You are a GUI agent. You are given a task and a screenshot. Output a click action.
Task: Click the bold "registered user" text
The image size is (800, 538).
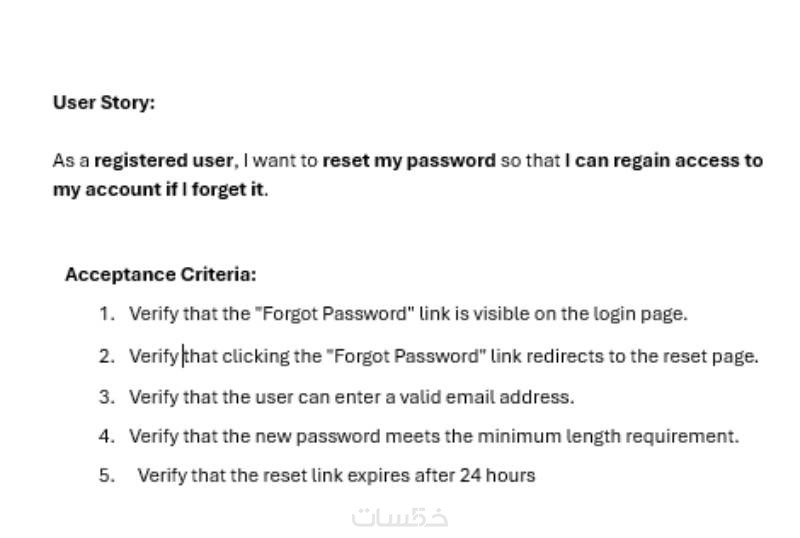pyautogui.click(x=165, y=160)
